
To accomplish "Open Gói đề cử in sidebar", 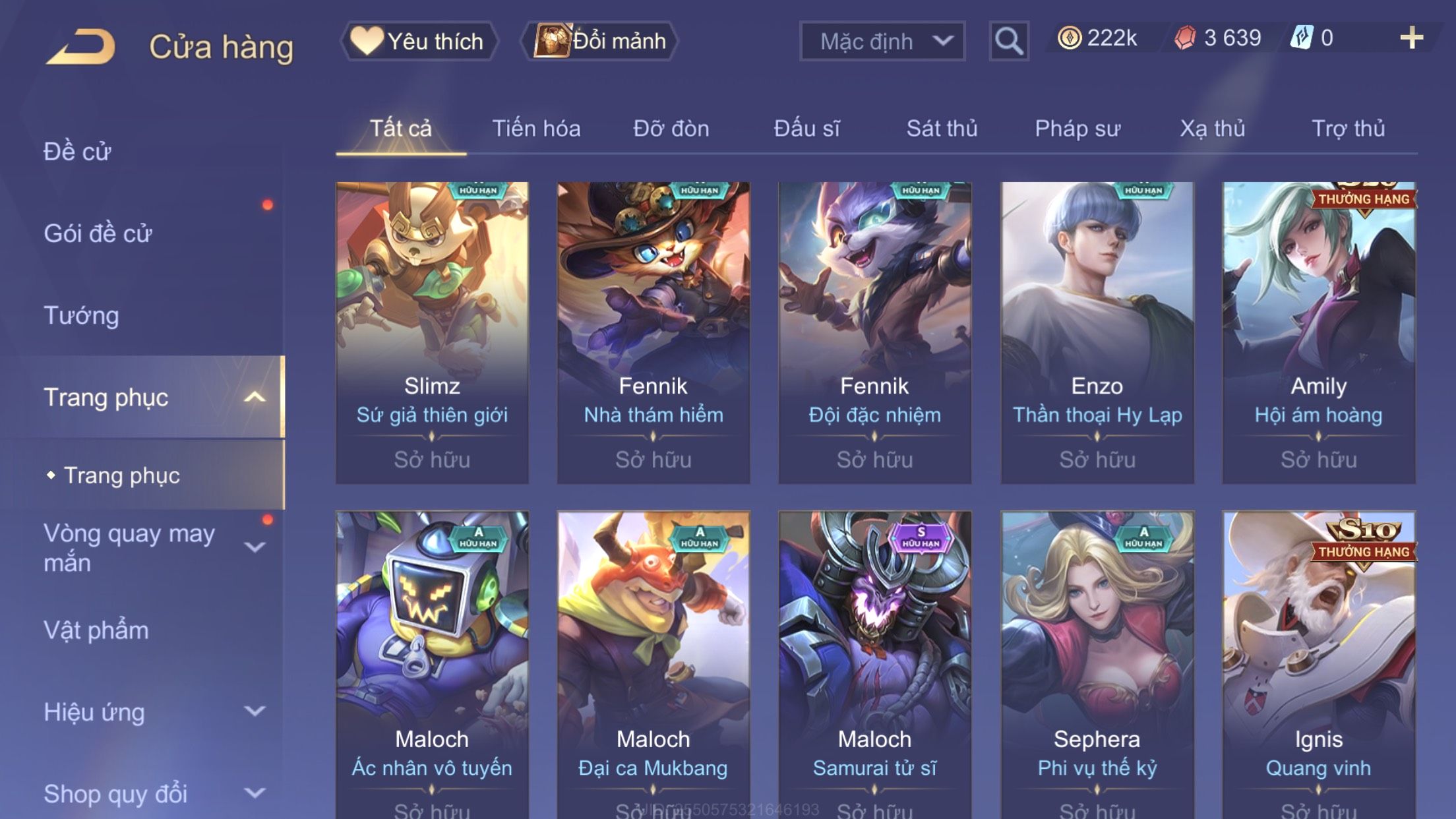I will pos(98,233).
